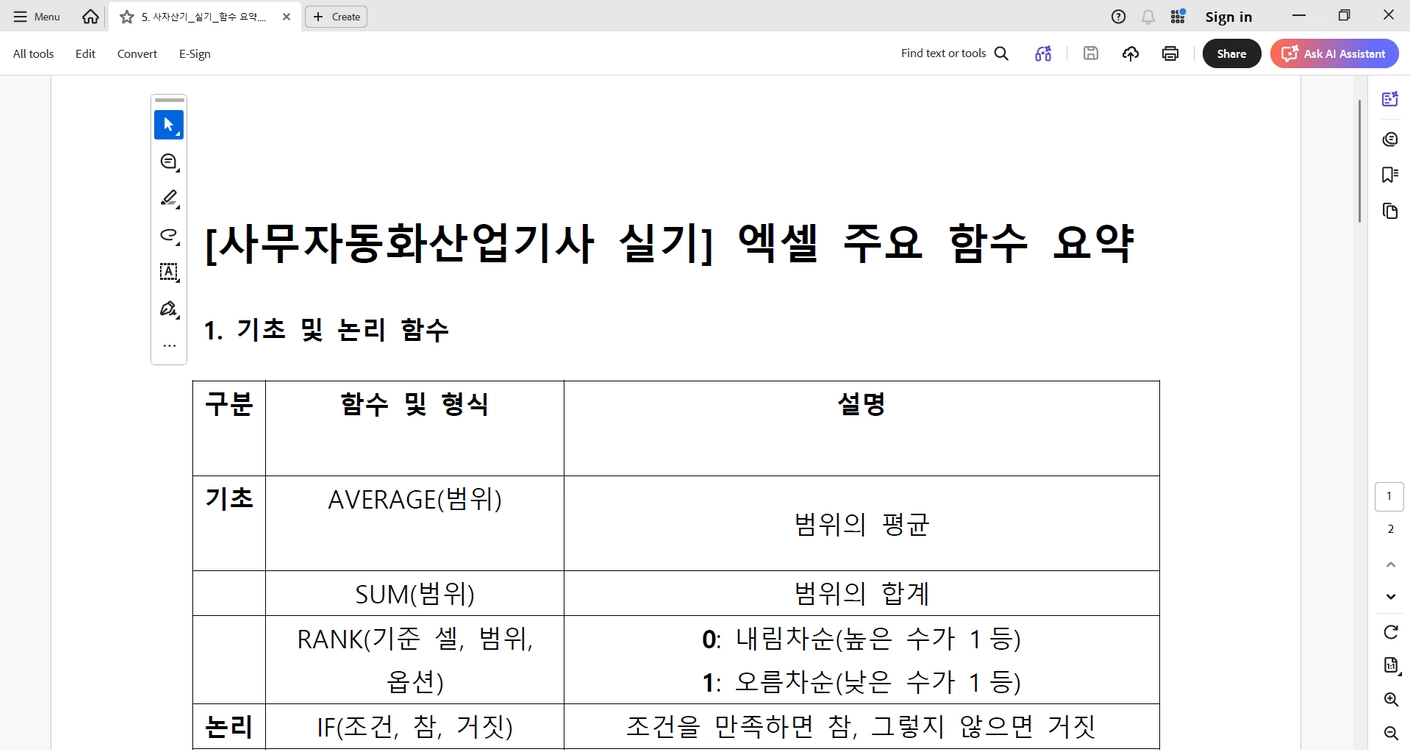Viewport: 1410px width, 750px height.
Task: Pick the Highlight pen tool
Action: point(169,198)
